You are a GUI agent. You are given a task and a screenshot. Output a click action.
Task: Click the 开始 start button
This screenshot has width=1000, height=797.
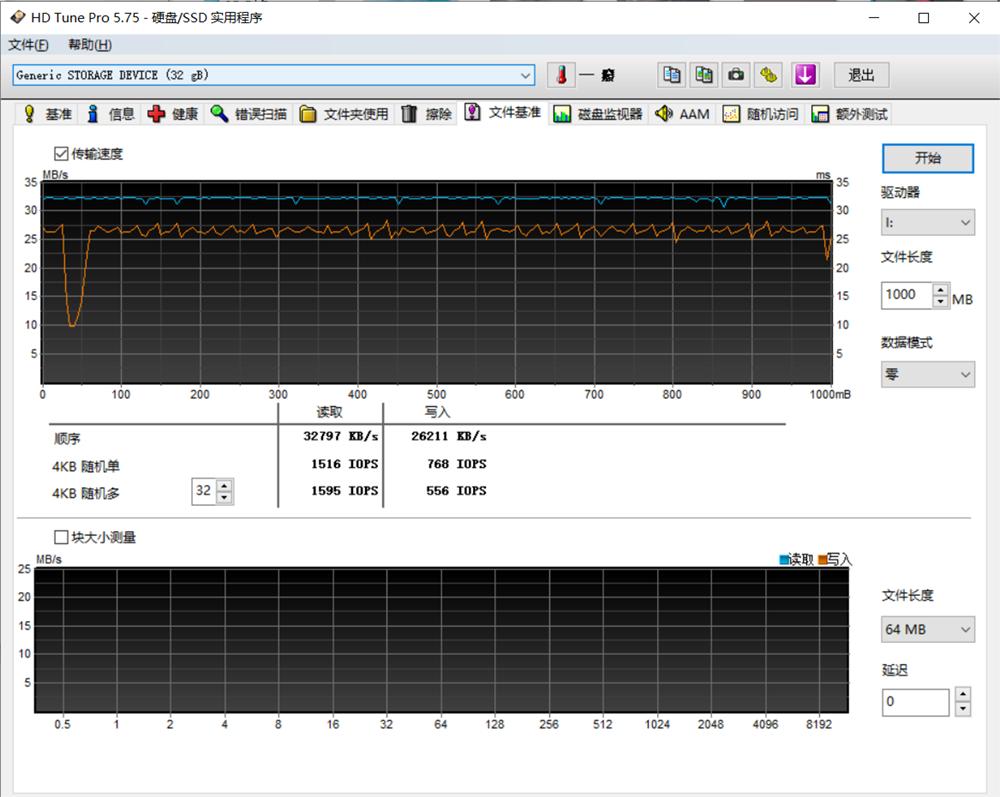click(927, 158)
